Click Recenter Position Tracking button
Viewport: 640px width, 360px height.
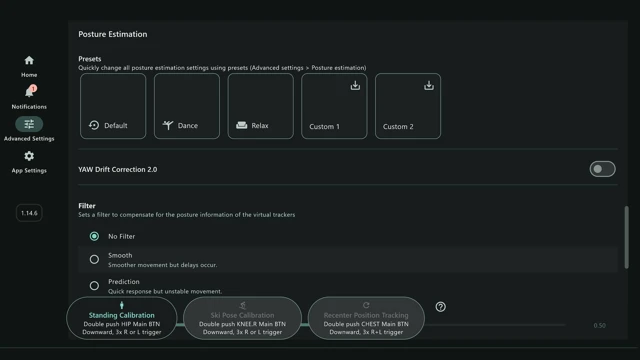[x=366, y=318]
